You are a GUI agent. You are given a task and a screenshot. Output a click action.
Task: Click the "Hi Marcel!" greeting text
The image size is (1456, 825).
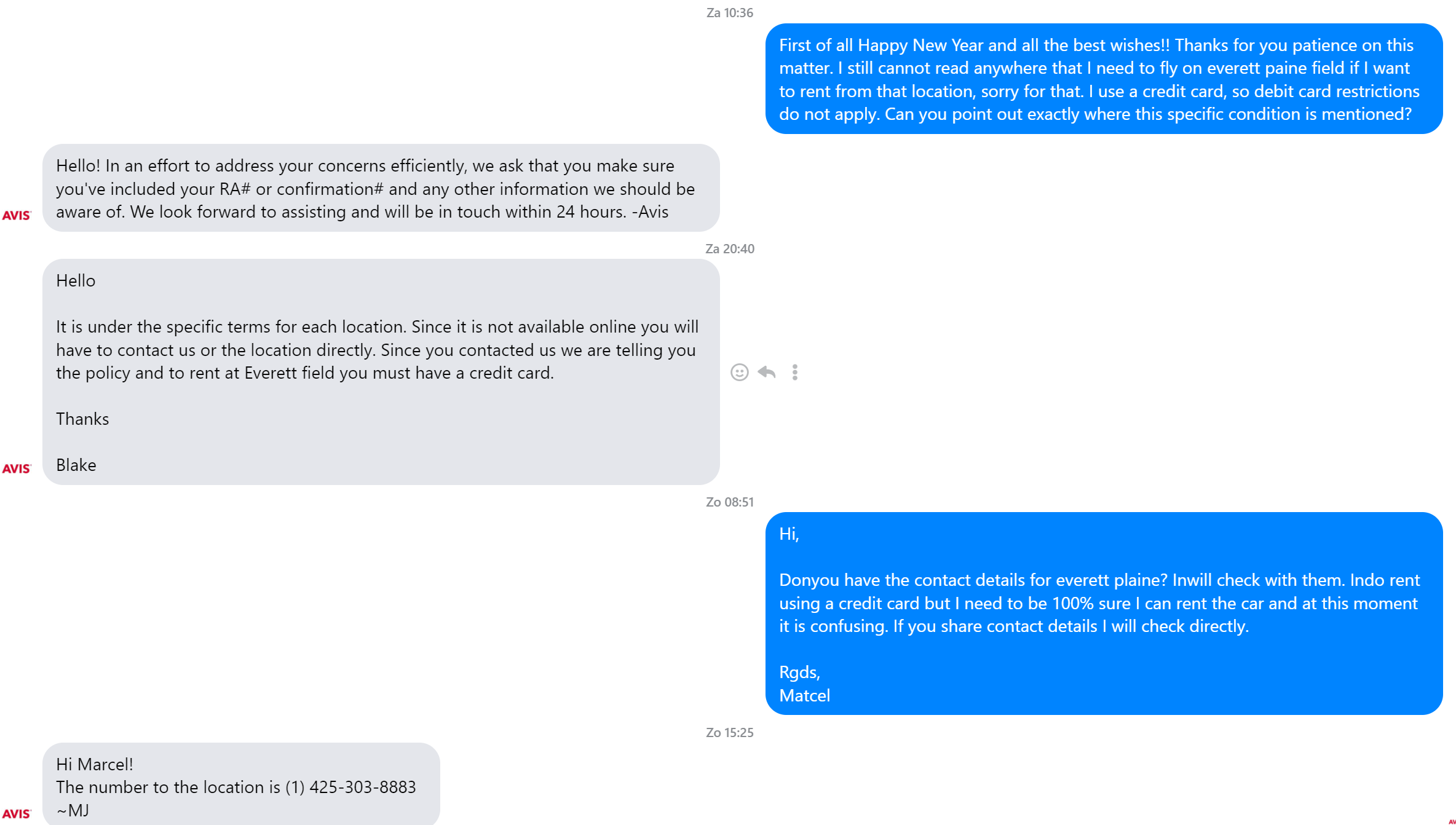pyautogui.click(x=95, y=764)
